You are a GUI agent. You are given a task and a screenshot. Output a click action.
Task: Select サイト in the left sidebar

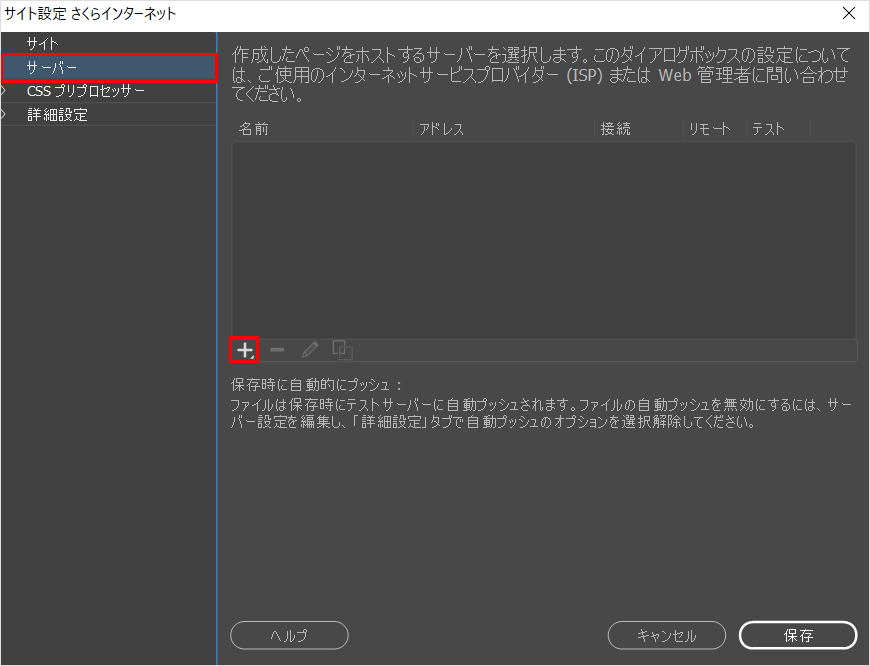point(43,43)
